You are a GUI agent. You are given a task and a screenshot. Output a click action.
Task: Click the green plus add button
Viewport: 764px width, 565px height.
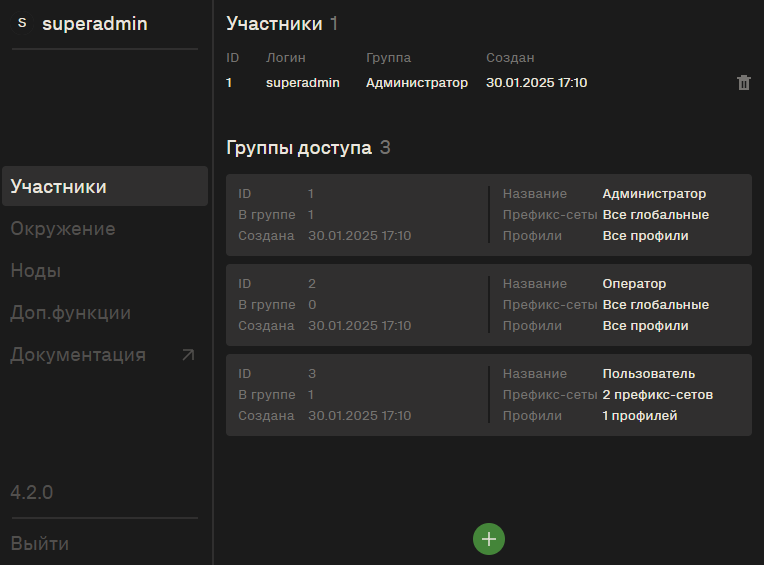point(489,539)
